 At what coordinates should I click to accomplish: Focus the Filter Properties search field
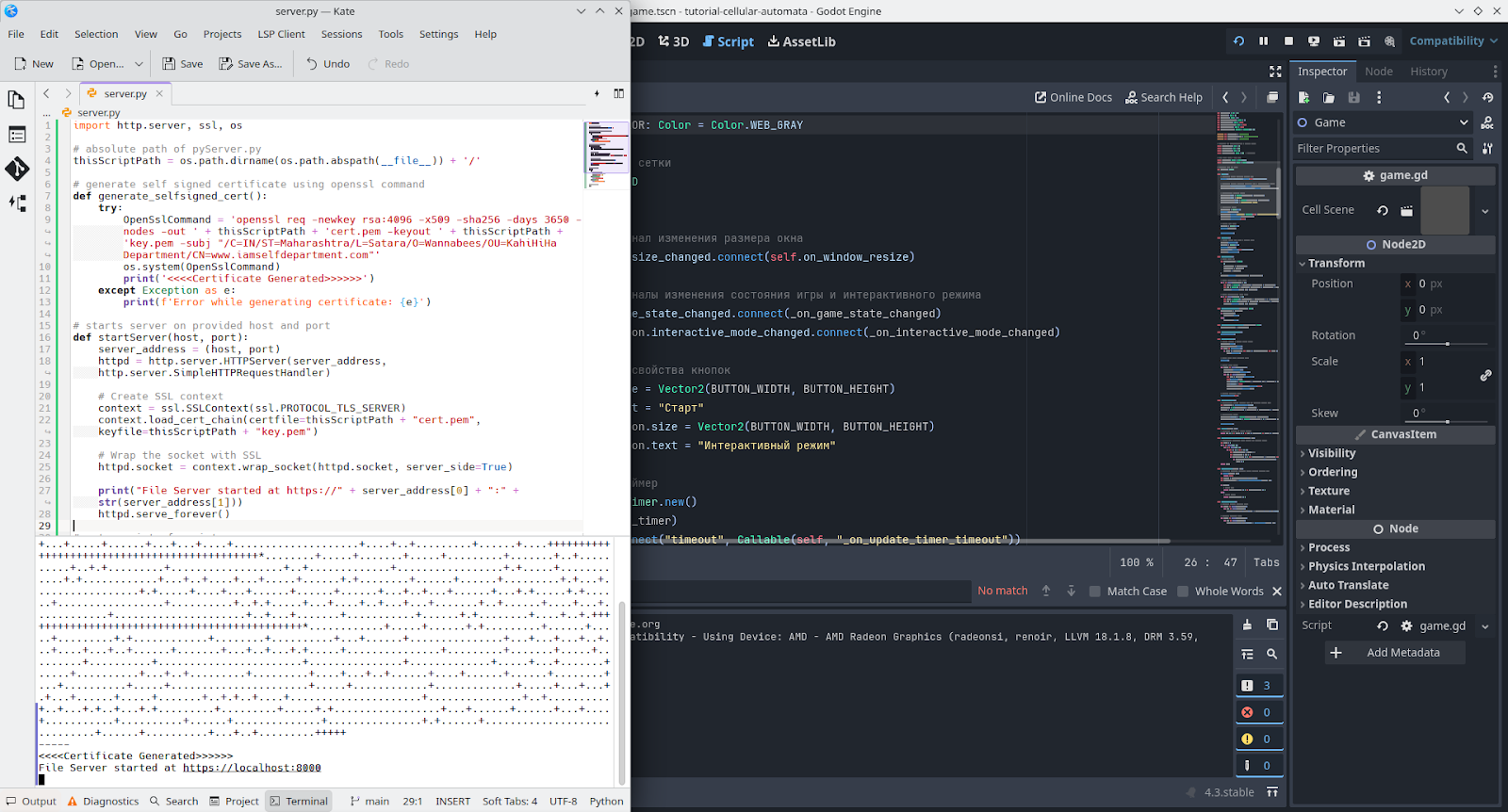(x=1382, y=148)
